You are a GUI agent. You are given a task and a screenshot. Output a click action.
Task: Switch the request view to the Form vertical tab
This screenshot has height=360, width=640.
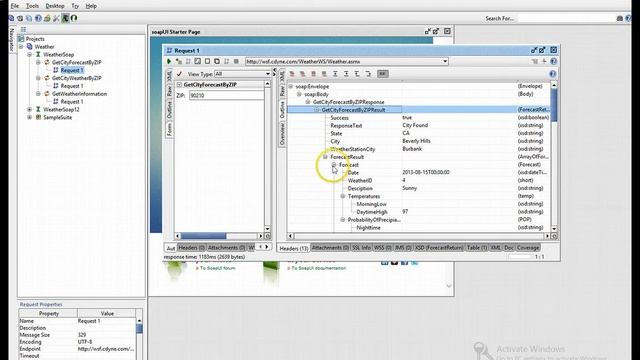(169, 130)
